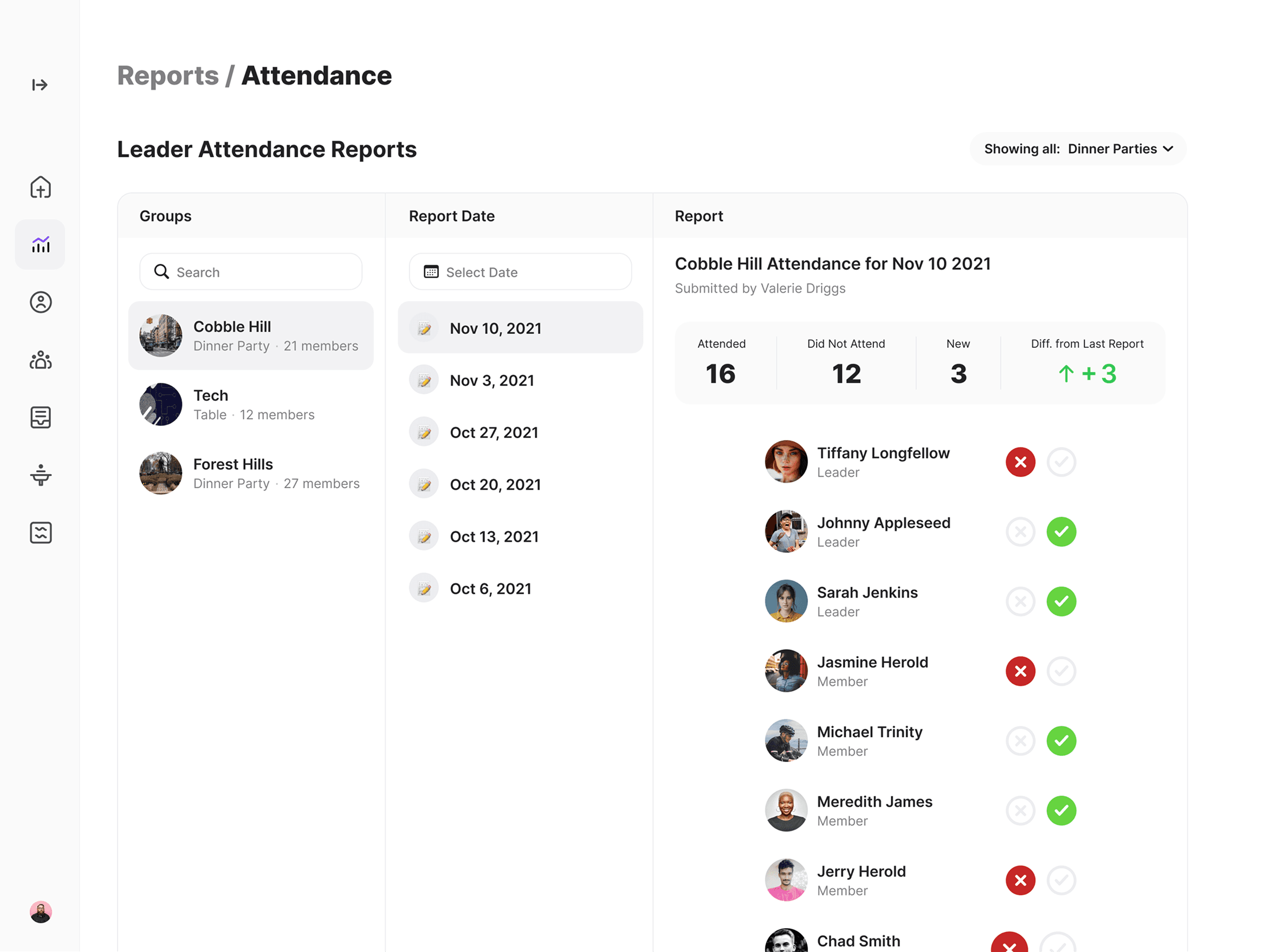Click the Tech group thumbnail
The height and width of the screenshot is (952, 1270).
pos(161,404)
